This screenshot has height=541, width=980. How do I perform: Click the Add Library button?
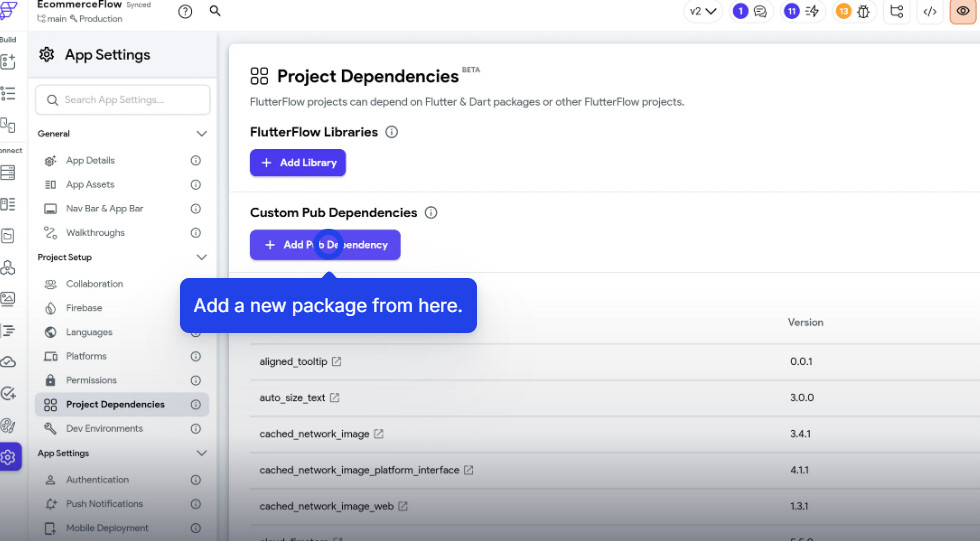click(298, 162)
